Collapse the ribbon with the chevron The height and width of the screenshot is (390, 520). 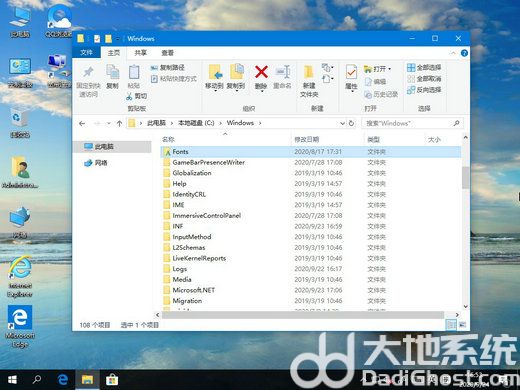click(453, 53)
